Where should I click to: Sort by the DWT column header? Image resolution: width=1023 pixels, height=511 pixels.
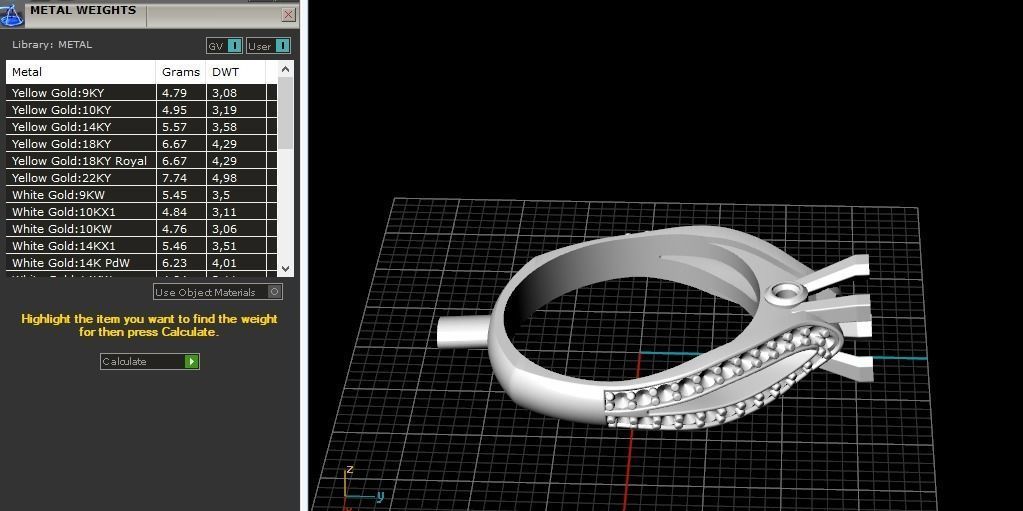[236, 72]
